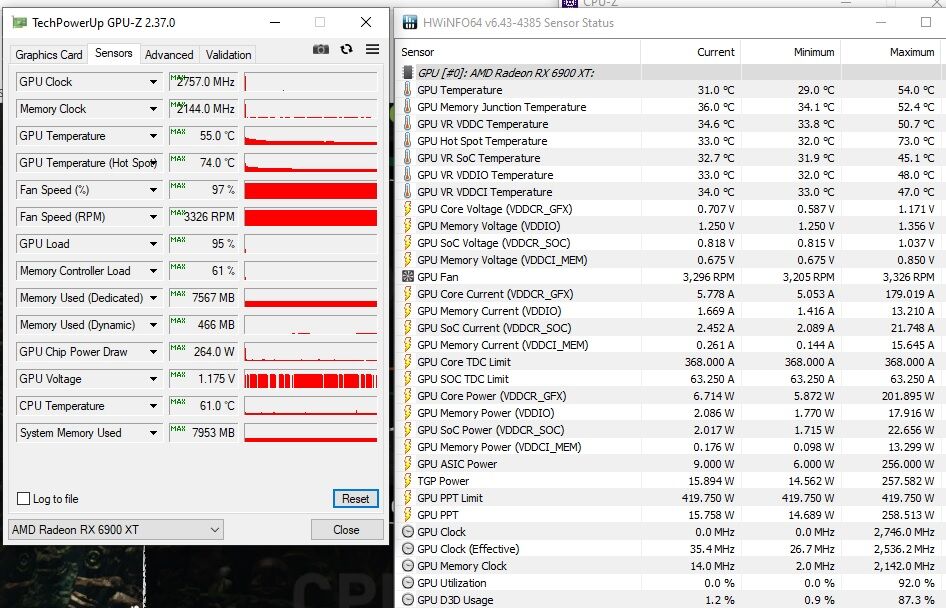946x608 pixels.
Task: Click the 3,296 RPM GPU Fan current value
Action: click(x=708, y=277)
